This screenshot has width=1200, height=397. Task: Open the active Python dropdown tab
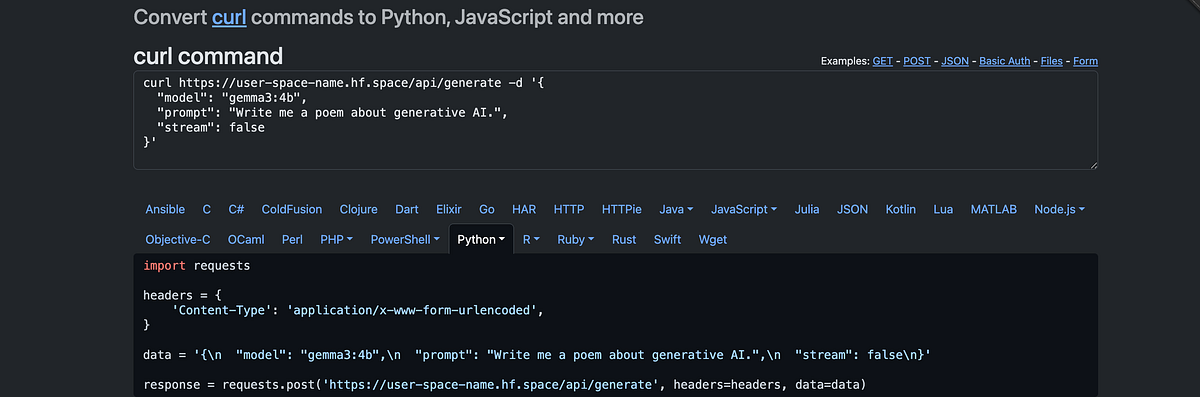[481, 239]
